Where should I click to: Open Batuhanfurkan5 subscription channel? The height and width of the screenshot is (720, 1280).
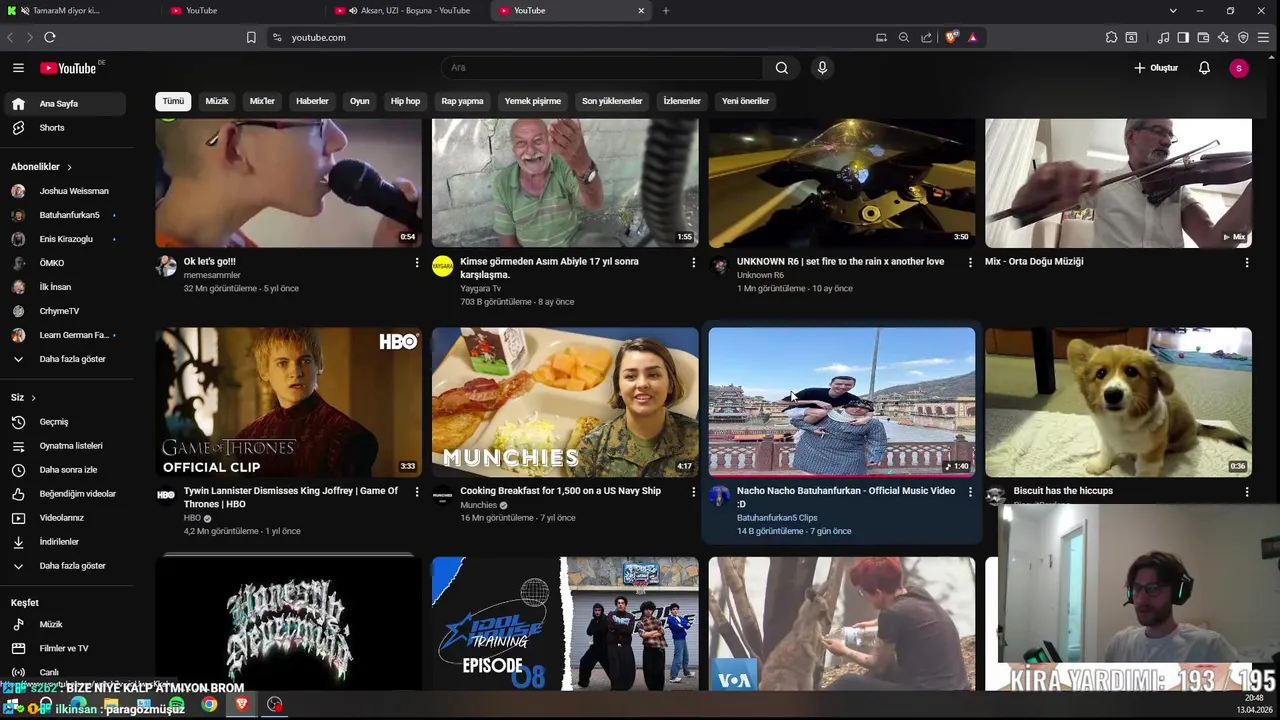point(64,215)
